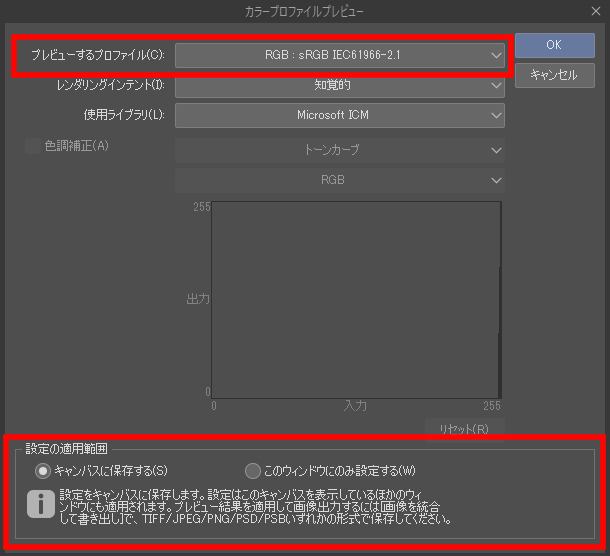
Task: Open the プレビューするプロファイル dropdown
Action: tap(340, 55)
